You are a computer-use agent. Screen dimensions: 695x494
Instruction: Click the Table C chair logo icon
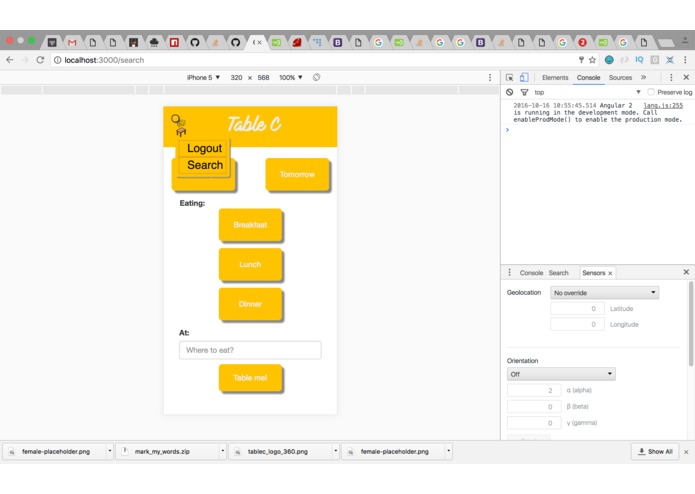click(179, 125)
